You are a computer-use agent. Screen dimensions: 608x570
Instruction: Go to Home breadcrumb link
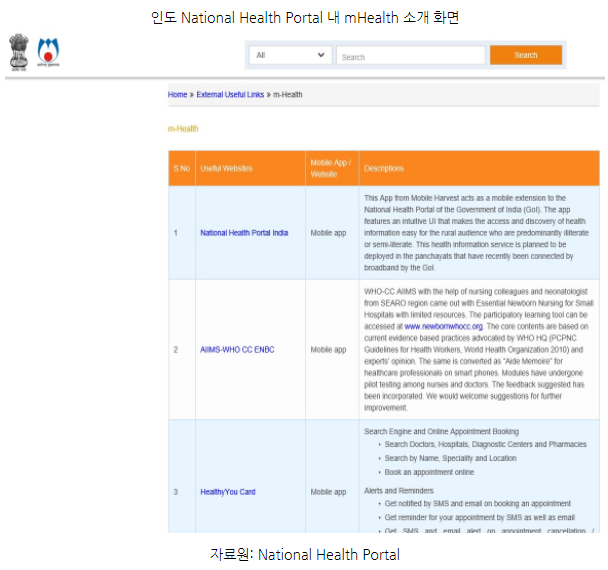[177, 95]
